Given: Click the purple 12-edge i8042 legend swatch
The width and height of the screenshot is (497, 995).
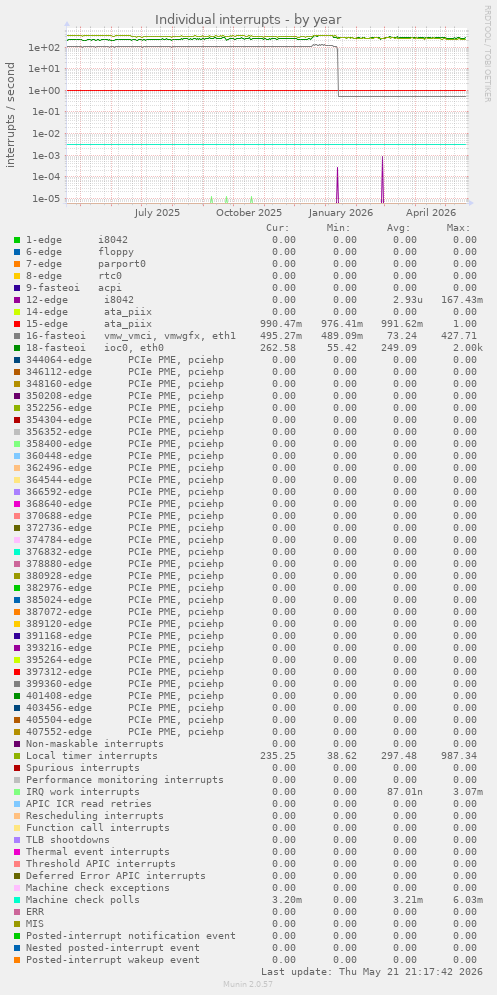Looking at the screenshot, I should (17, 300).
